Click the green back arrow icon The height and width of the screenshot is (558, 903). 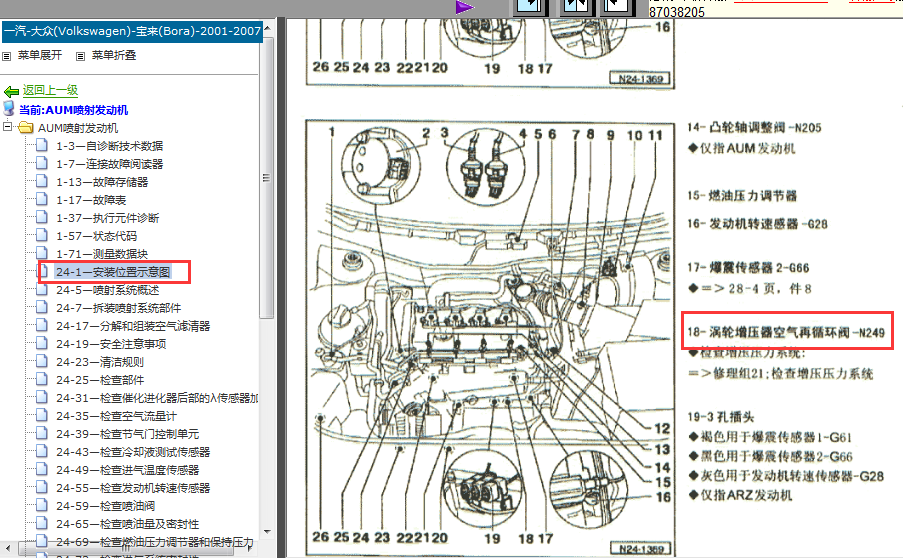12,92
